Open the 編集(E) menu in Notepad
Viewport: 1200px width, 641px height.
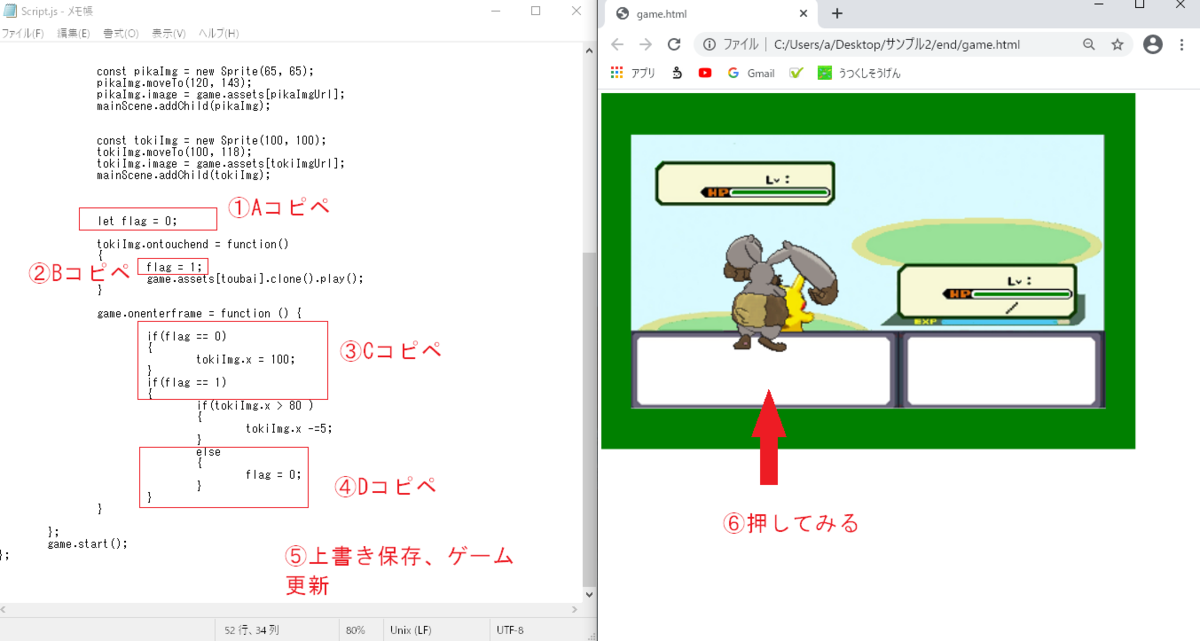(73, 33)
